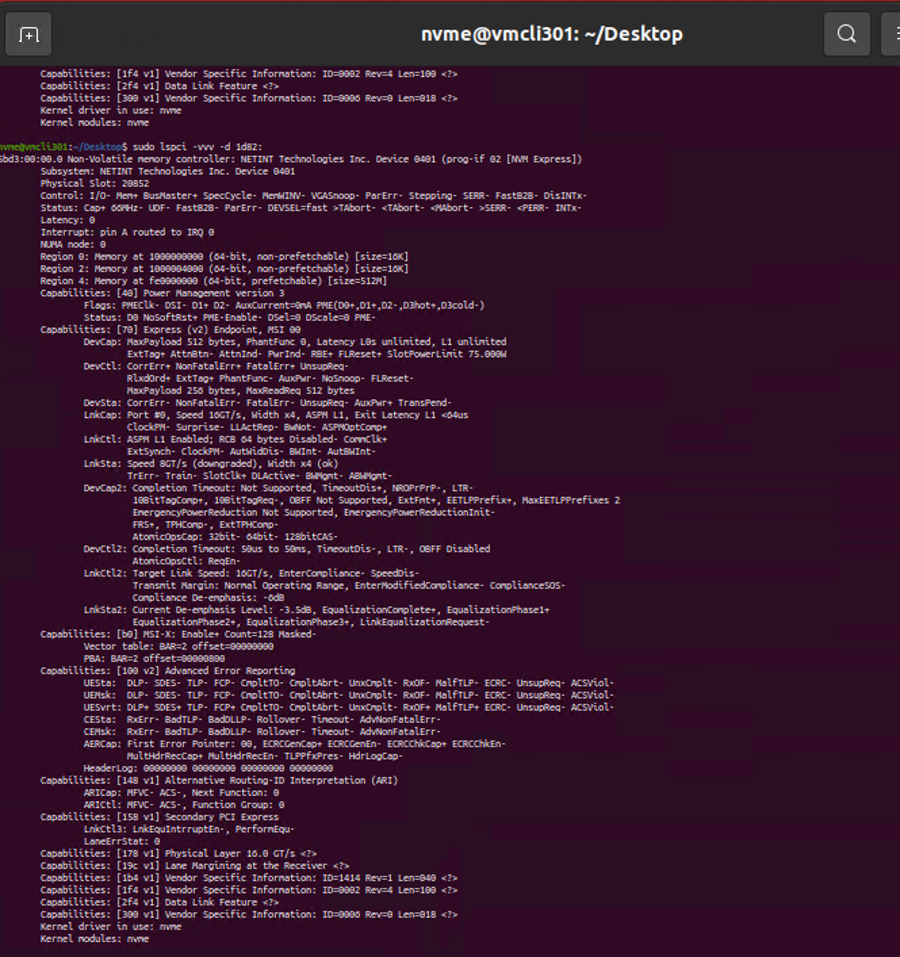Click the 'Region 2: Memory at' line
Image resolution: width=900 pixels, height=957 pixels.
click(x=225, y=269)
